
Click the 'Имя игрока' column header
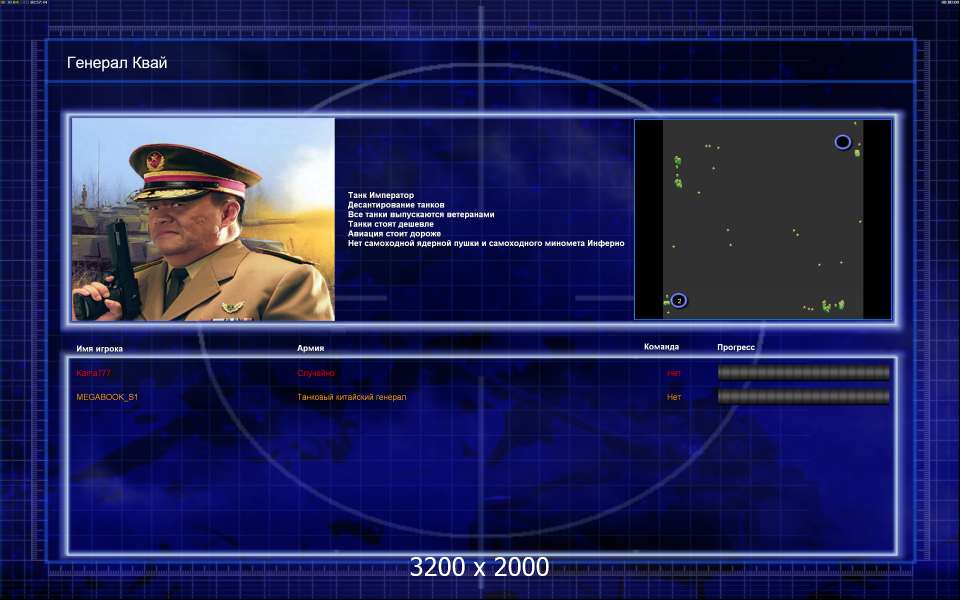point(99,348)
